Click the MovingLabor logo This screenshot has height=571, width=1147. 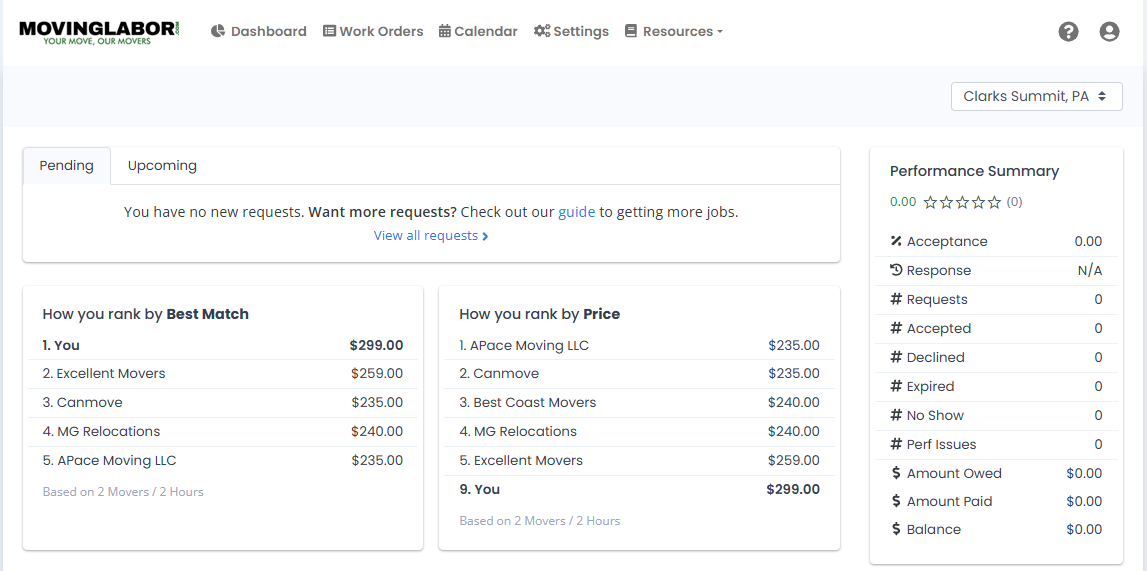point(99,32)
